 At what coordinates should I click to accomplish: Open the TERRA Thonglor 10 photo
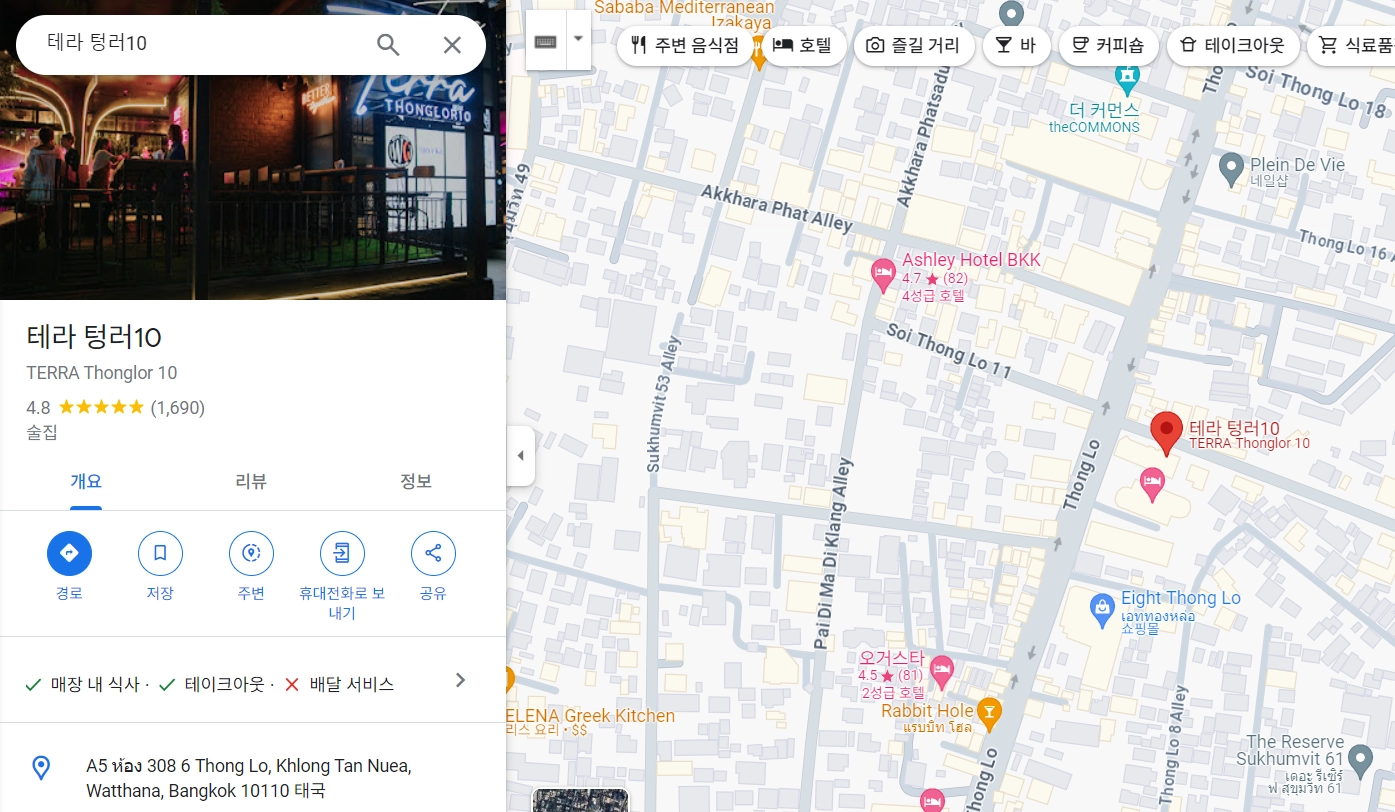(x=253, y=187)
